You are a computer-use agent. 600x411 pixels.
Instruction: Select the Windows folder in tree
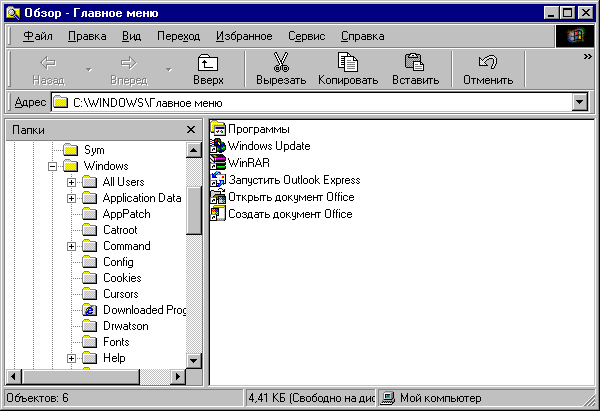[x=106, y=166]
